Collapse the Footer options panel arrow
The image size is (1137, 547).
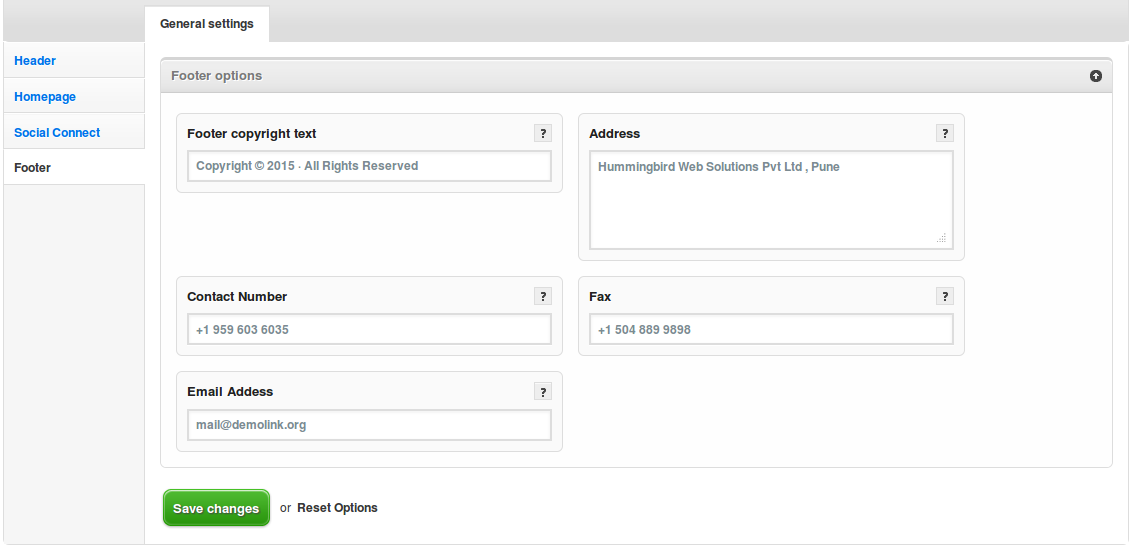(1096, 76)
